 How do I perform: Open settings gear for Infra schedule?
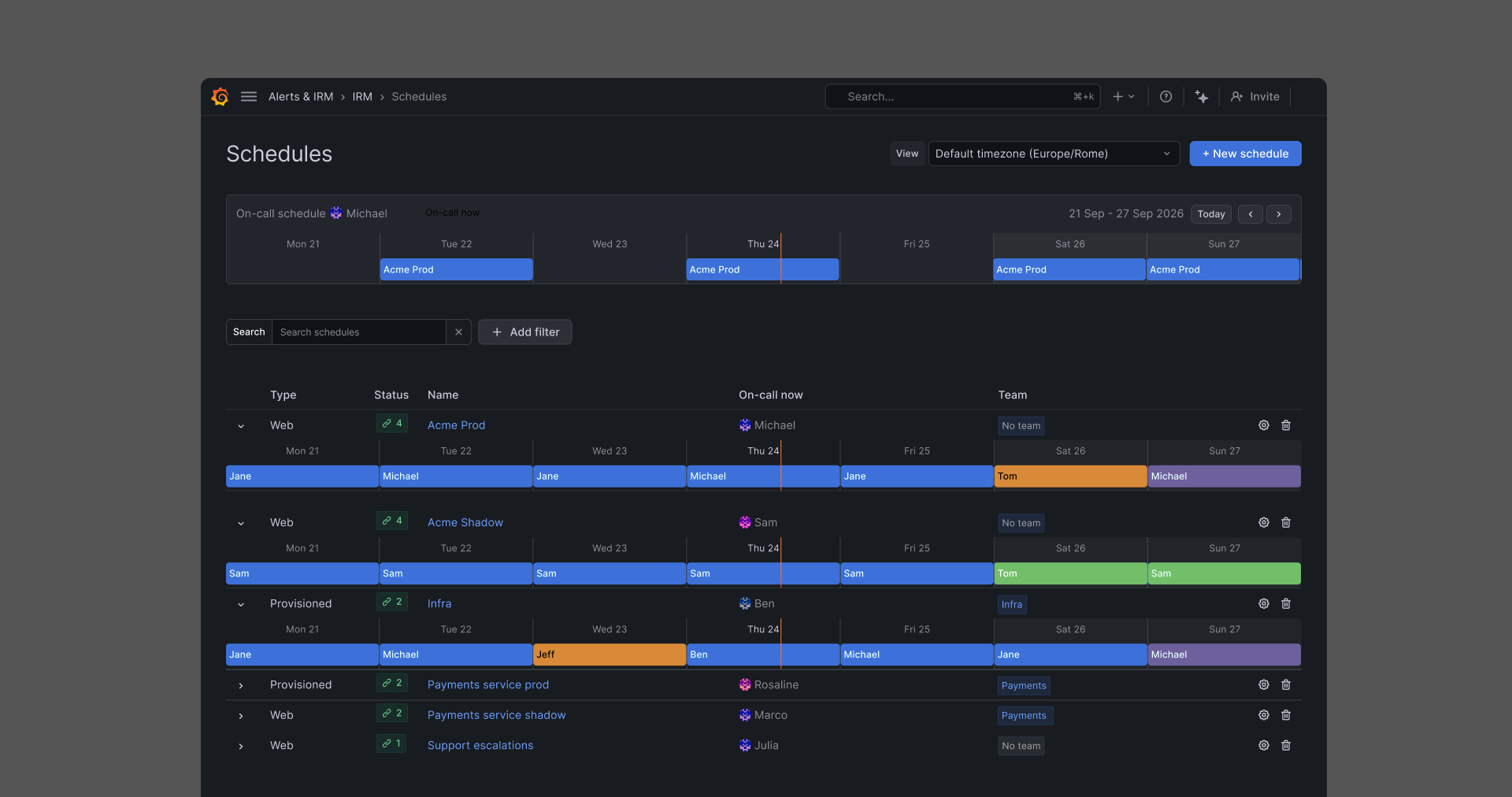pyautogui.click(x=1264, y=603)
